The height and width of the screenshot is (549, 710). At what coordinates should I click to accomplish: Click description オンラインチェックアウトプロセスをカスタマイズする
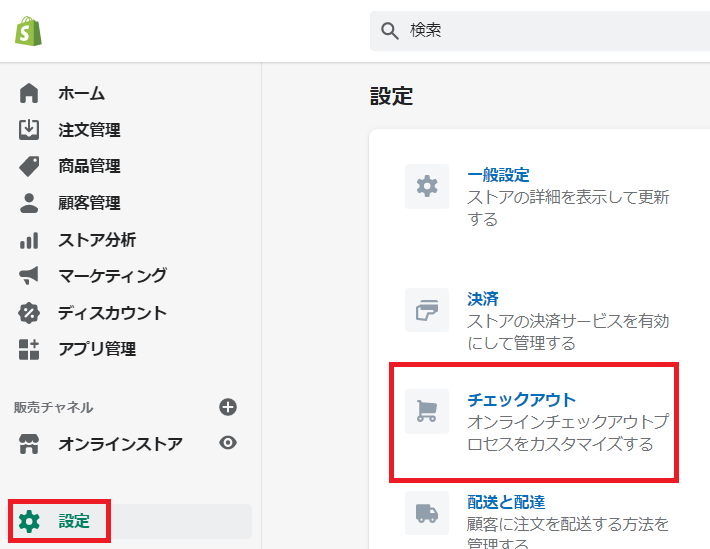[x=568, y=433]
